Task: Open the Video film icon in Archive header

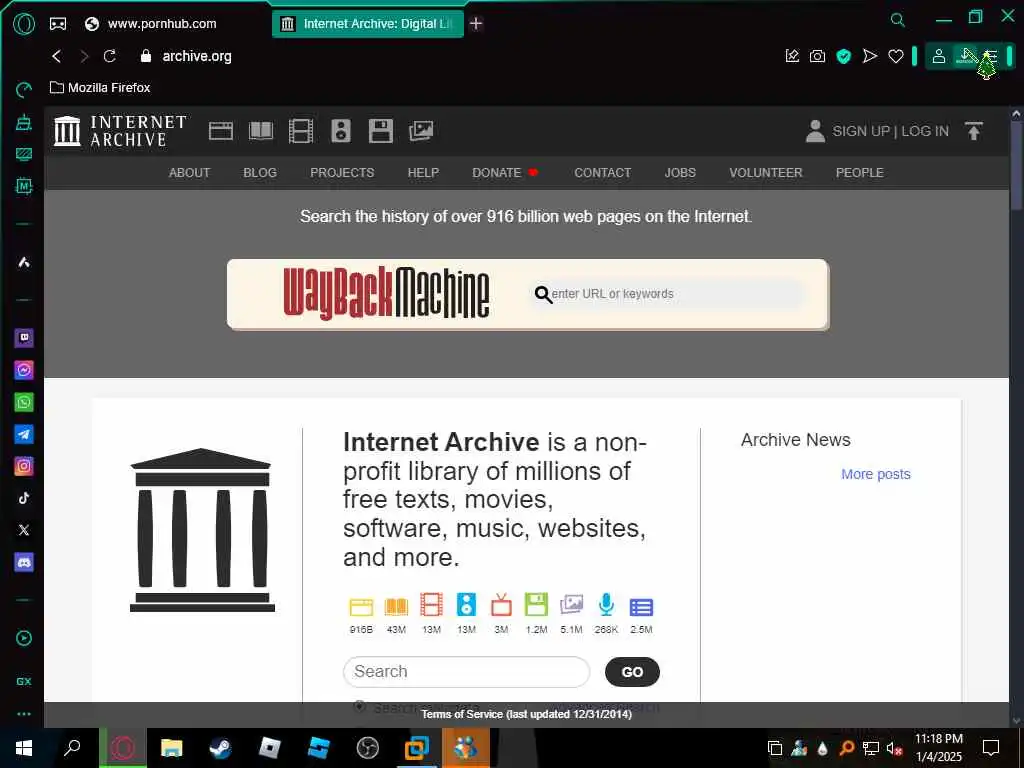Action: coord(300,131)
